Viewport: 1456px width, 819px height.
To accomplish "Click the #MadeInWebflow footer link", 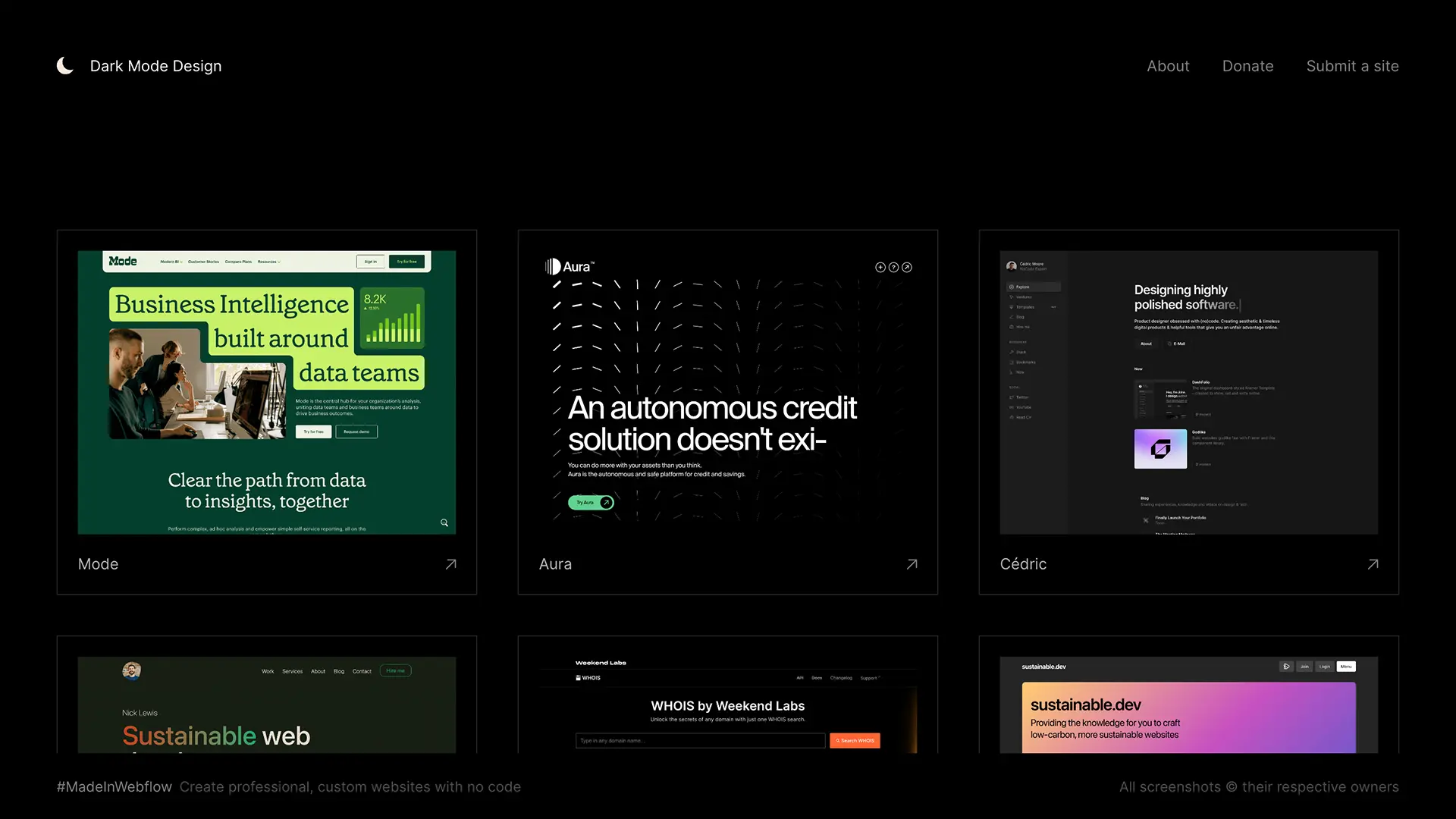I will pos(115,787).
